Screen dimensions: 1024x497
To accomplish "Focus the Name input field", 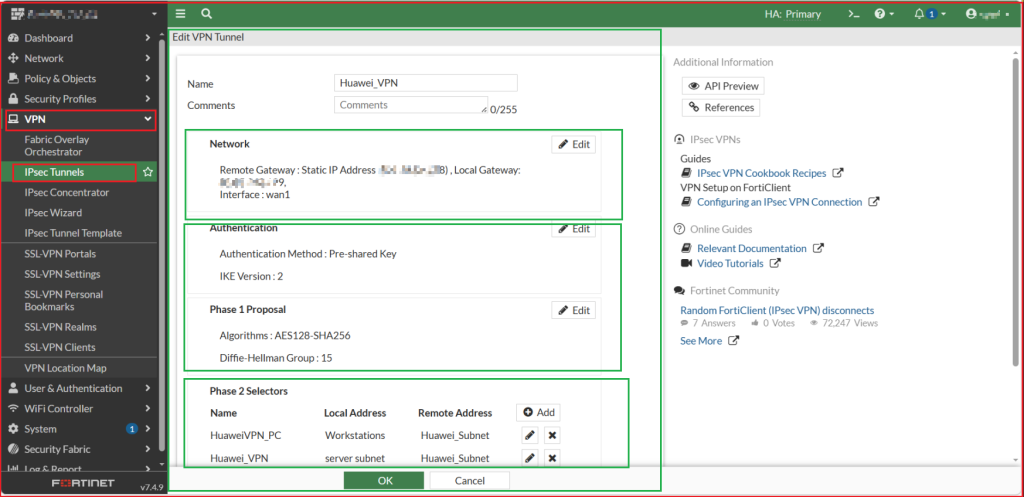I will [x=426, y=83].
